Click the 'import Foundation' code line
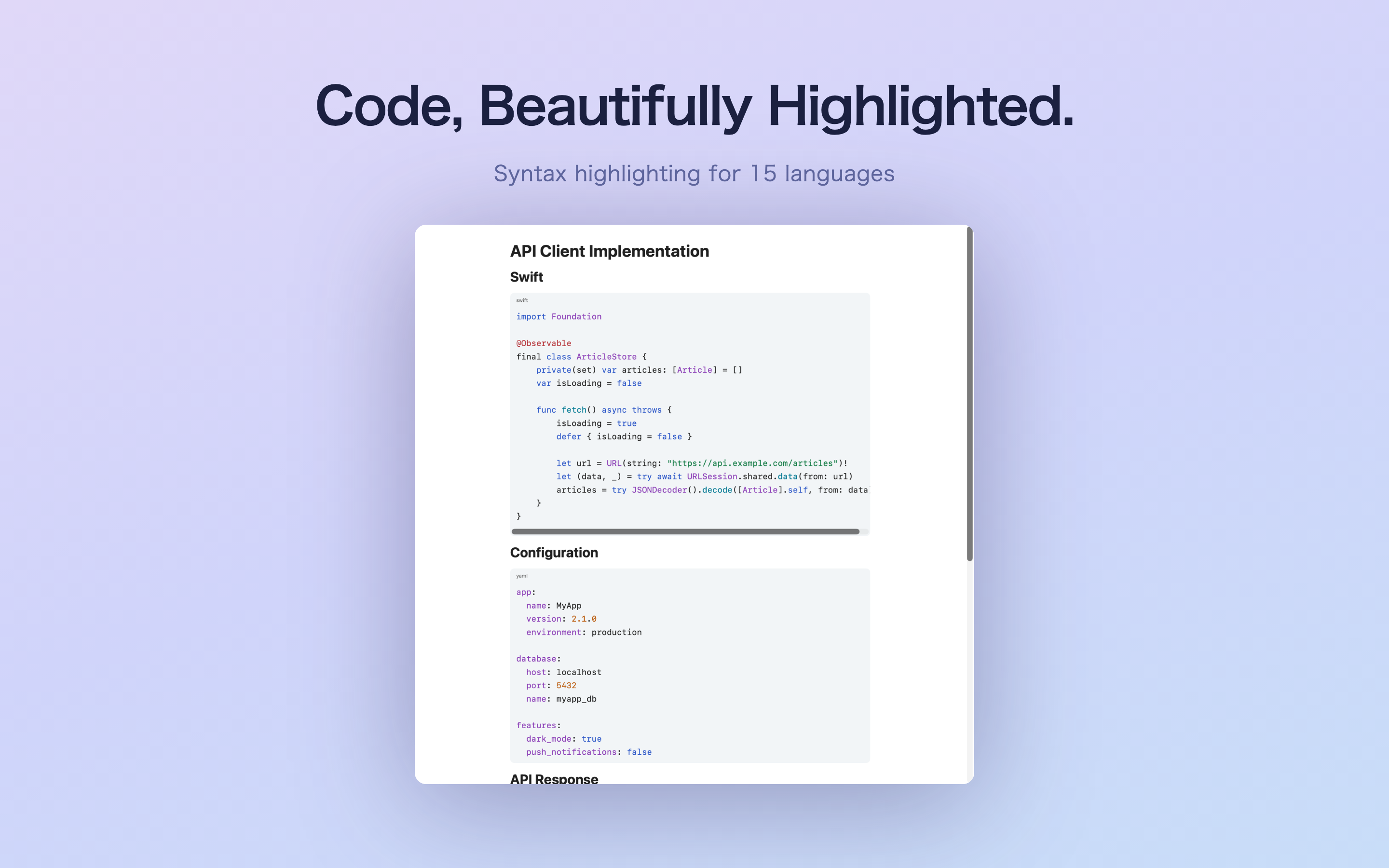1389x868 pixels. 558,316
